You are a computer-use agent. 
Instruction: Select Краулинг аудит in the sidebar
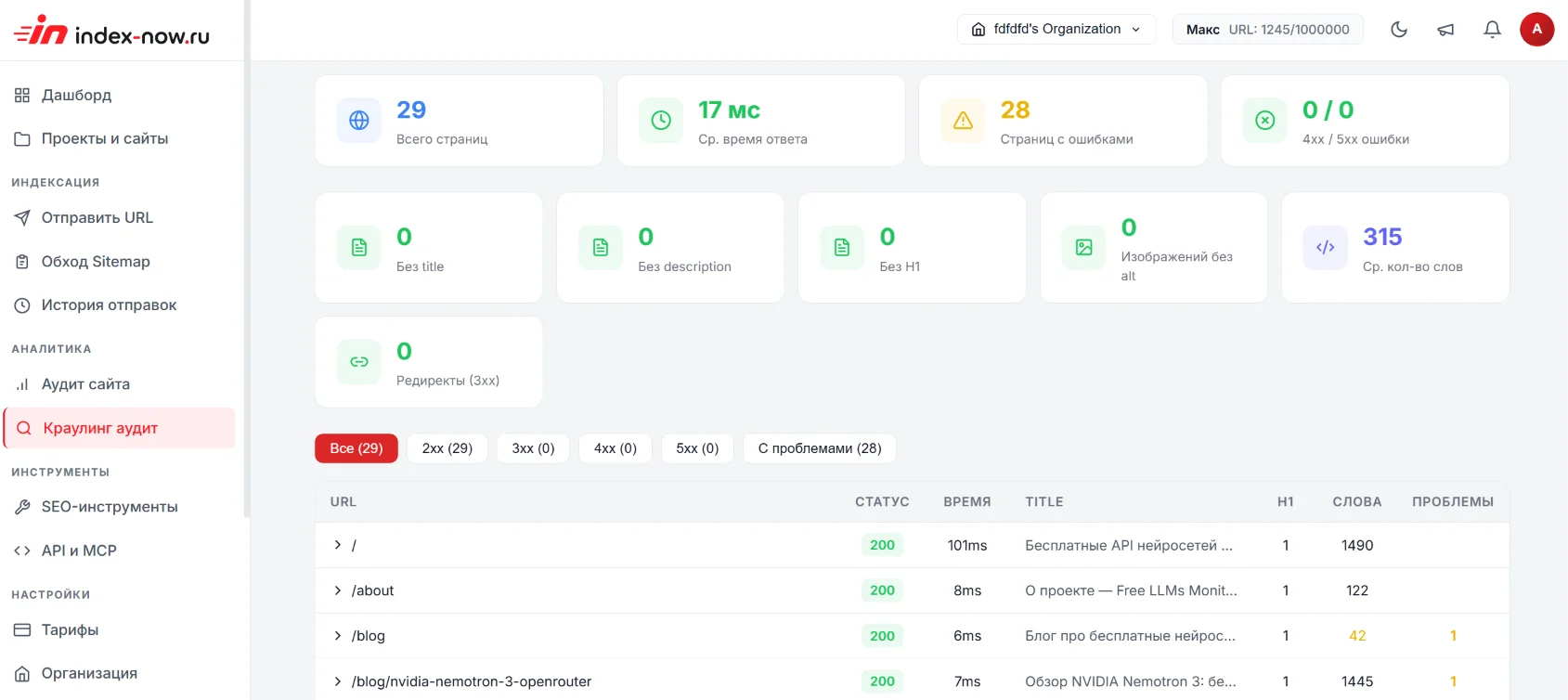121,428
